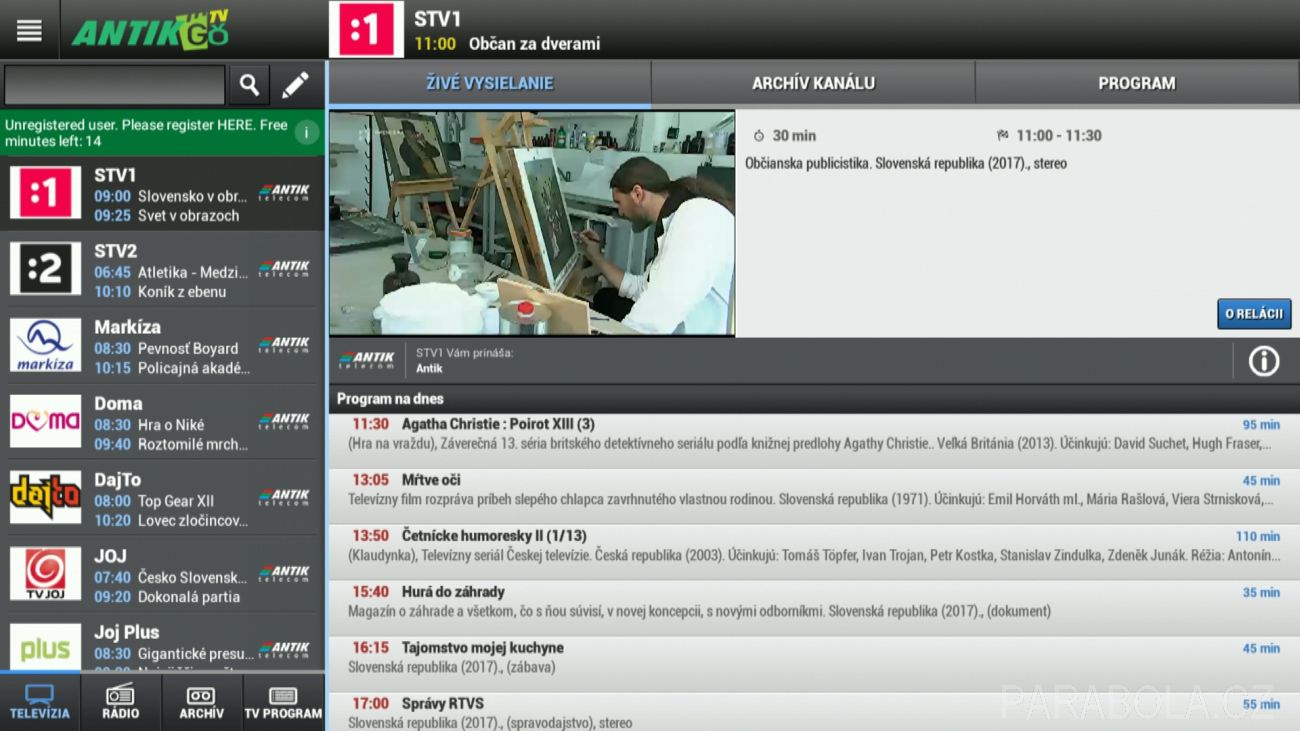The width and height of the screenshot is (1300, 731).
Task: Click the Občianska publicistika description text
Action: tap(906, 163)
